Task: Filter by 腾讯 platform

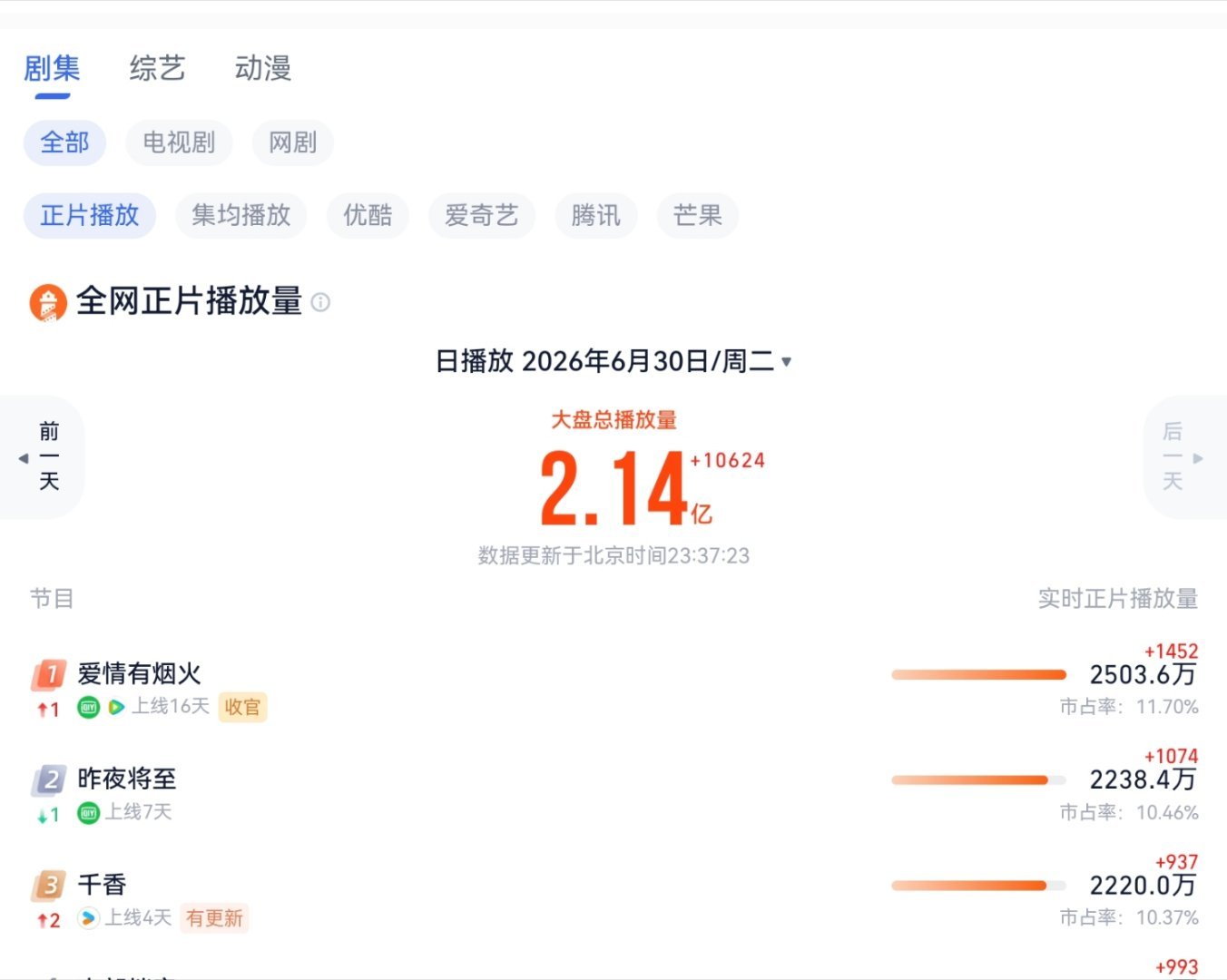Action: [596, 216]
